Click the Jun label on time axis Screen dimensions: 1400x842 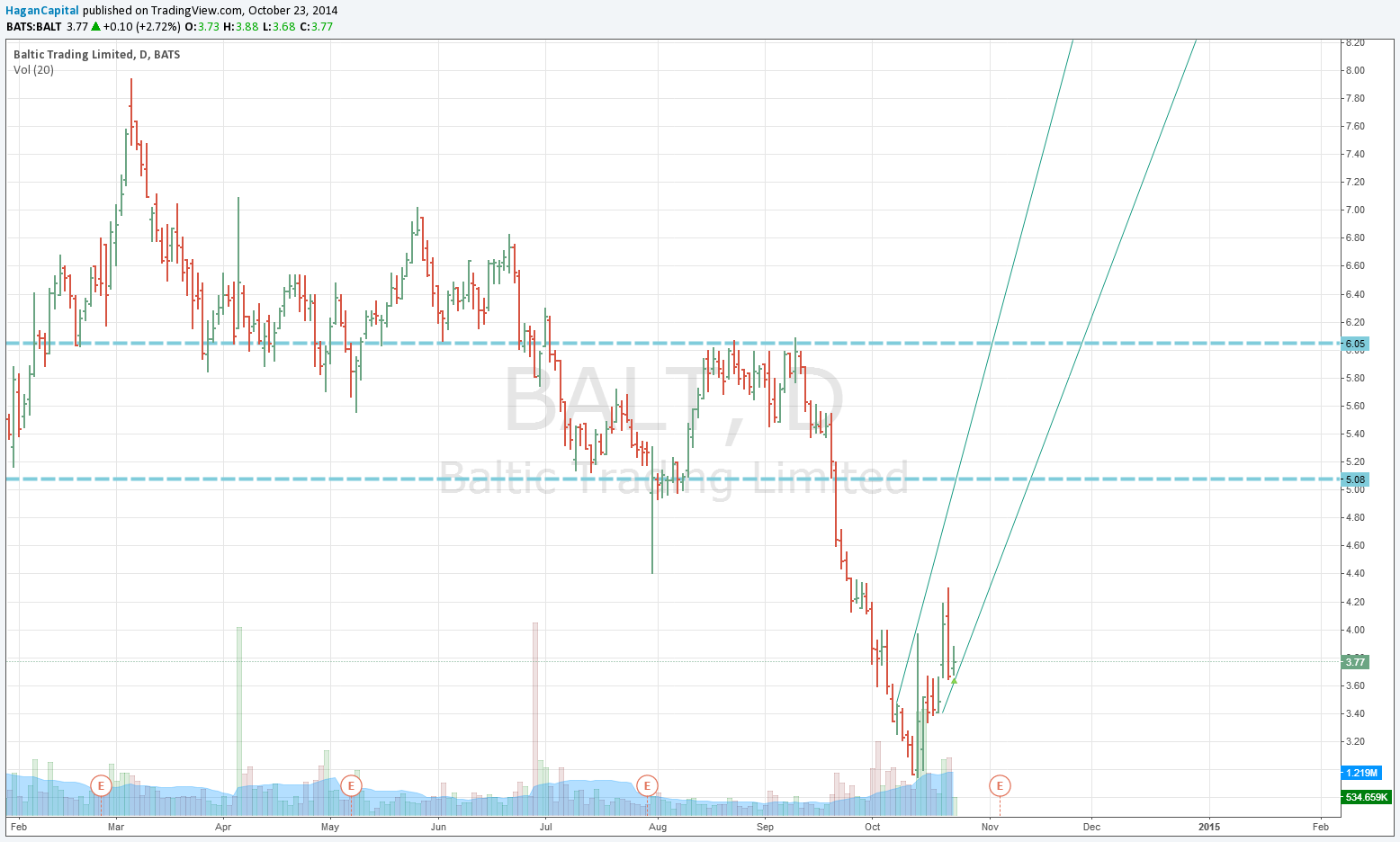tap(438, 827)
